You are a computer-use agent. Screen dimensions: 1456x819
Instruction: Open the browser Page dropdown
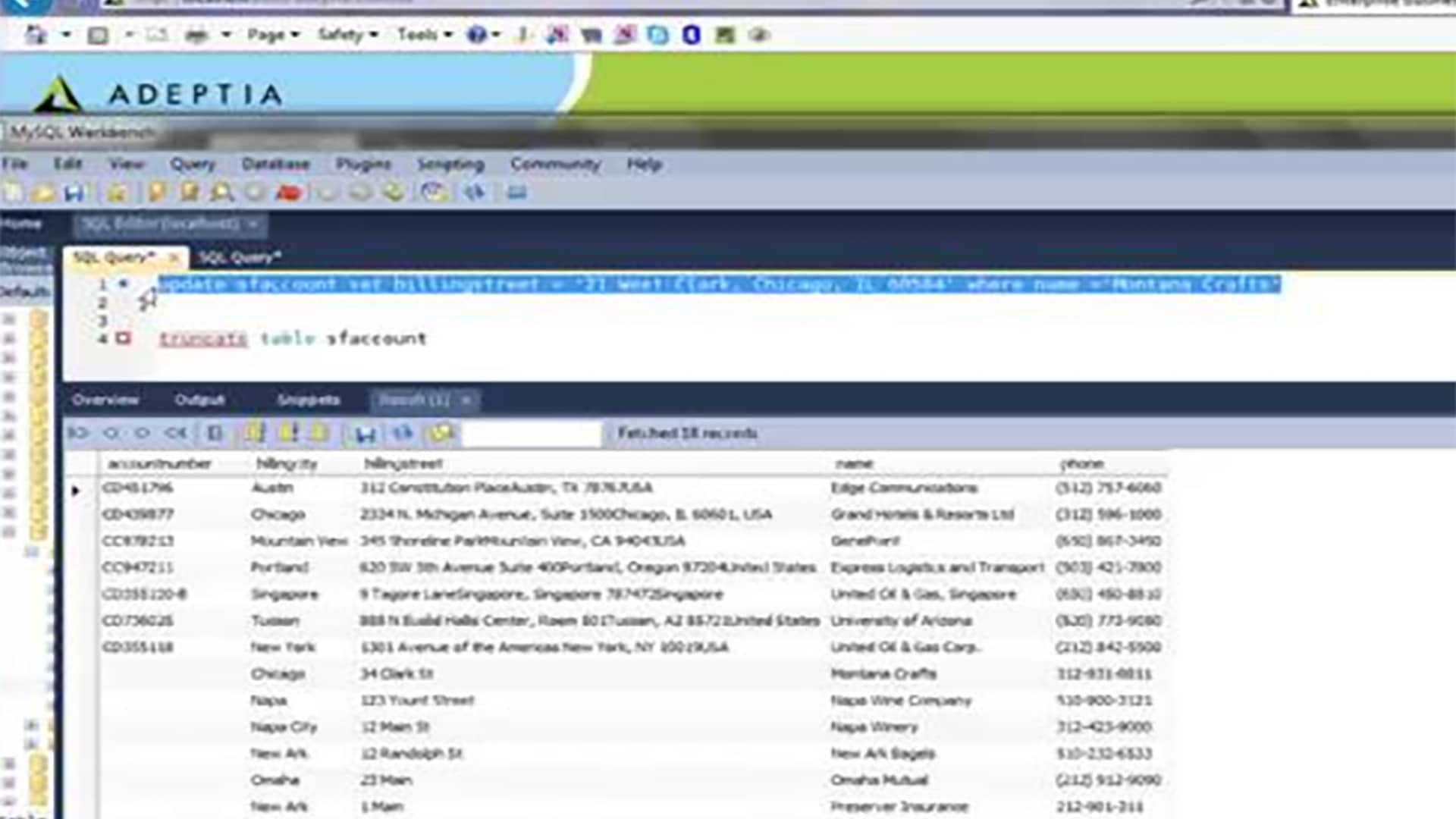point(273,35)
